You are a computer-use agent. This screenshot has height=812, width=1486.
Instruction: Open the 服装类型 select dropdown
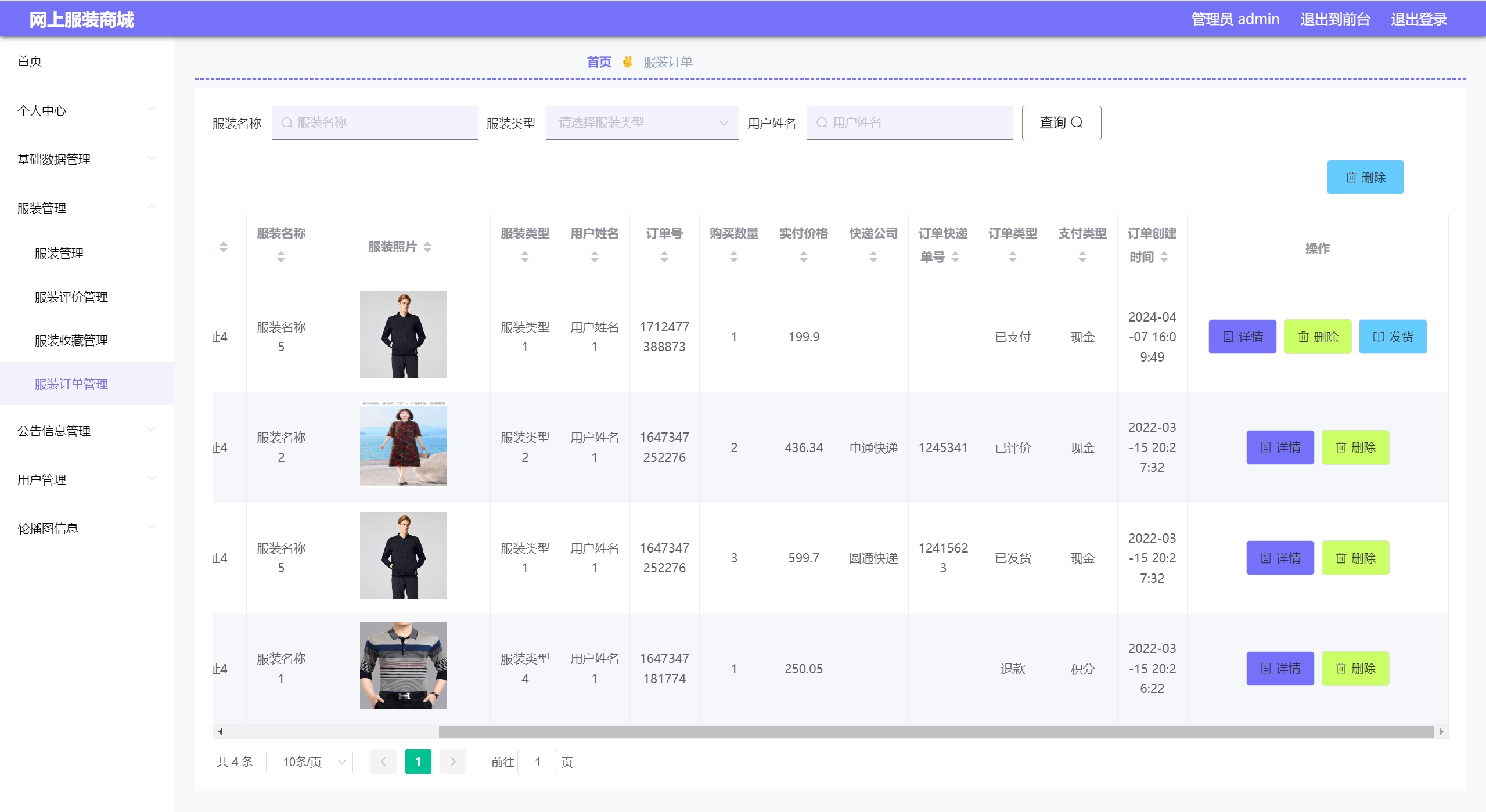(x=642, y=122)
